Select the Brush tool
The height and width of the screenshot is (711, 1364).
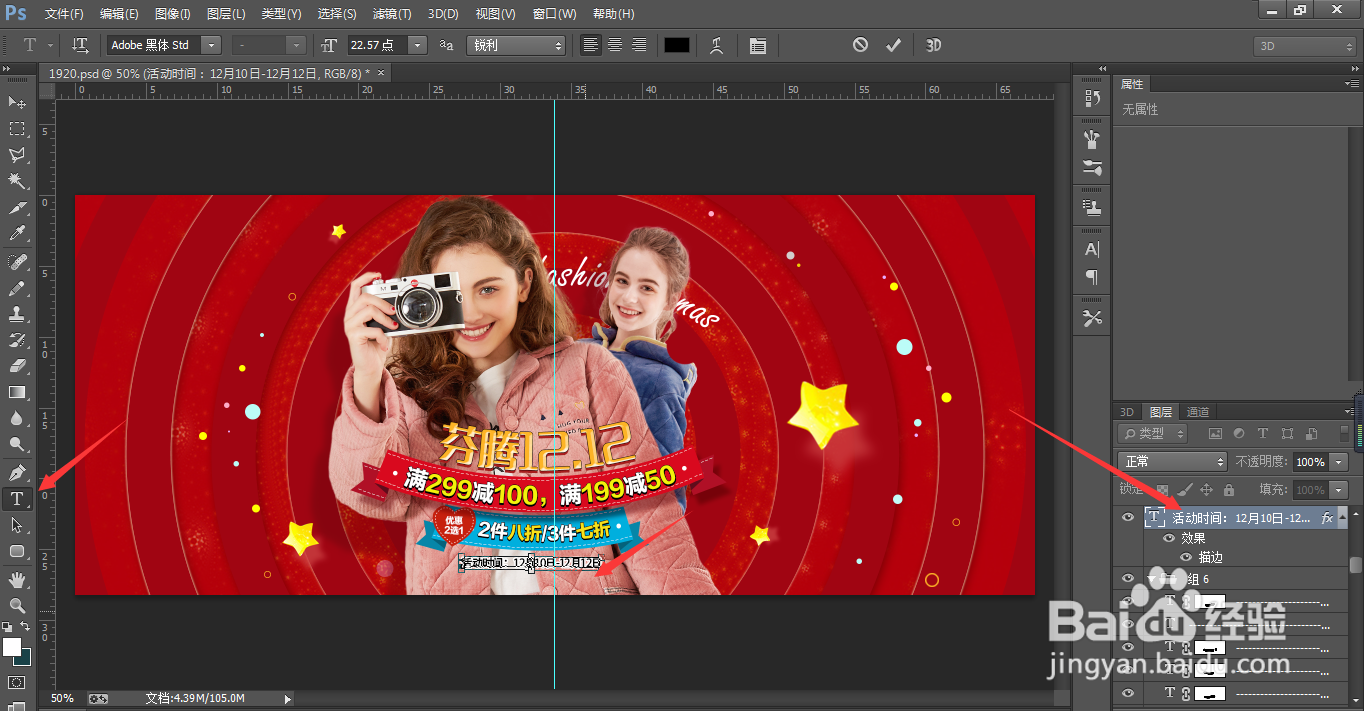17,288
